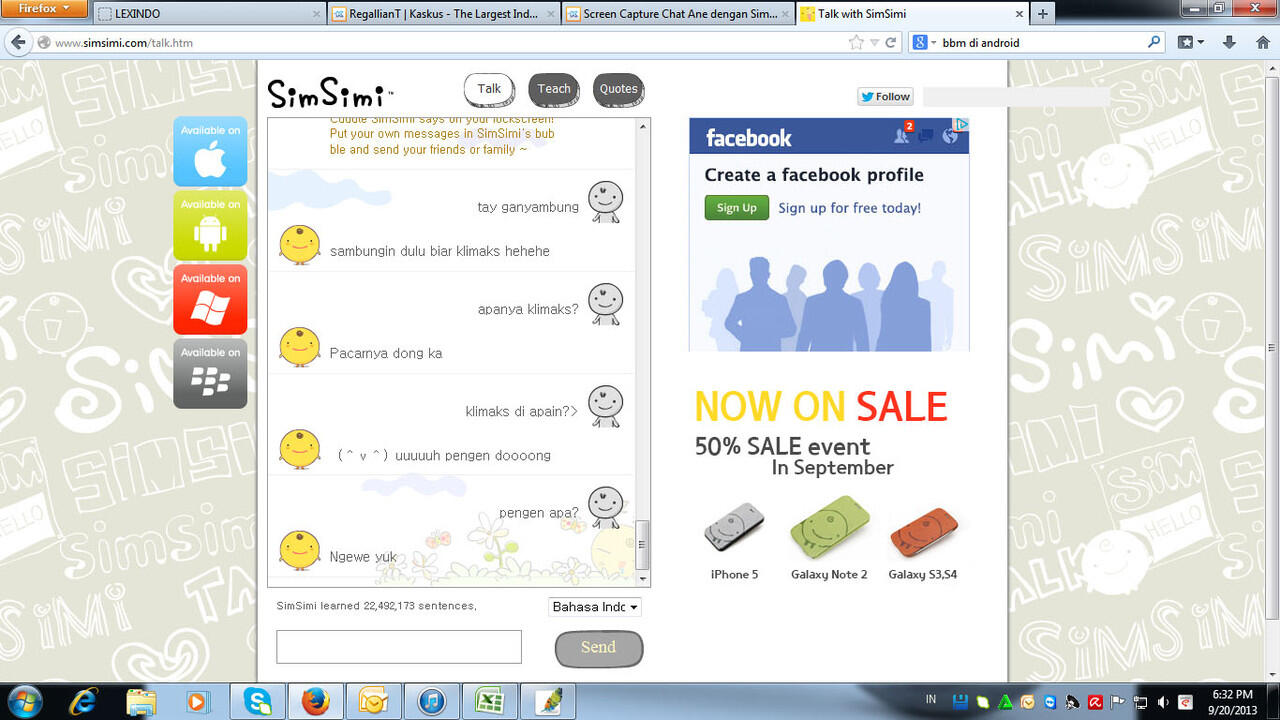Click the Firefox home icon
Image resolution: width=1280 pixels, height=720 pixels.
tap(1262, 43)
